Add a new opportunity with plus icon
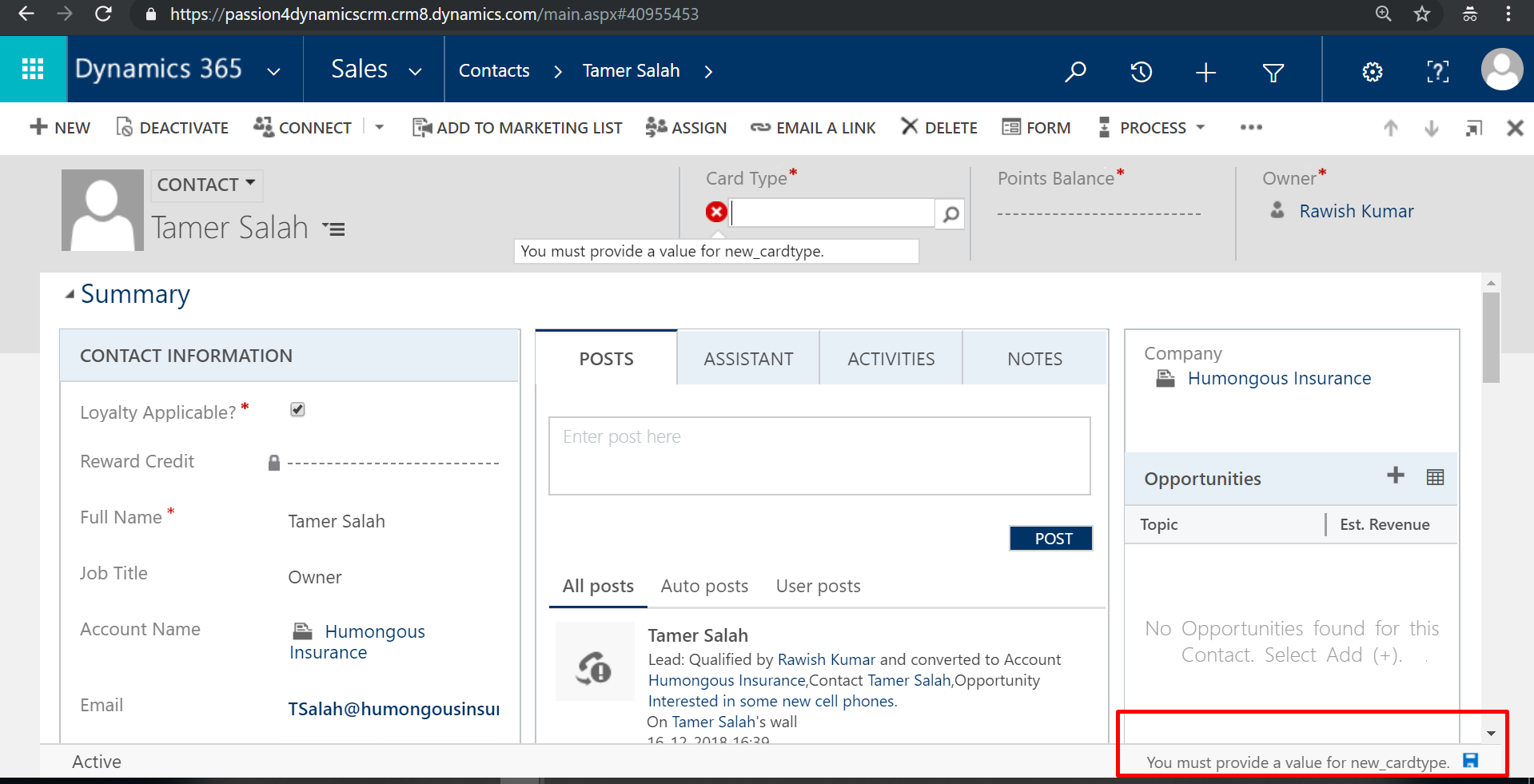1534x784 pixels. point(1395,476)
